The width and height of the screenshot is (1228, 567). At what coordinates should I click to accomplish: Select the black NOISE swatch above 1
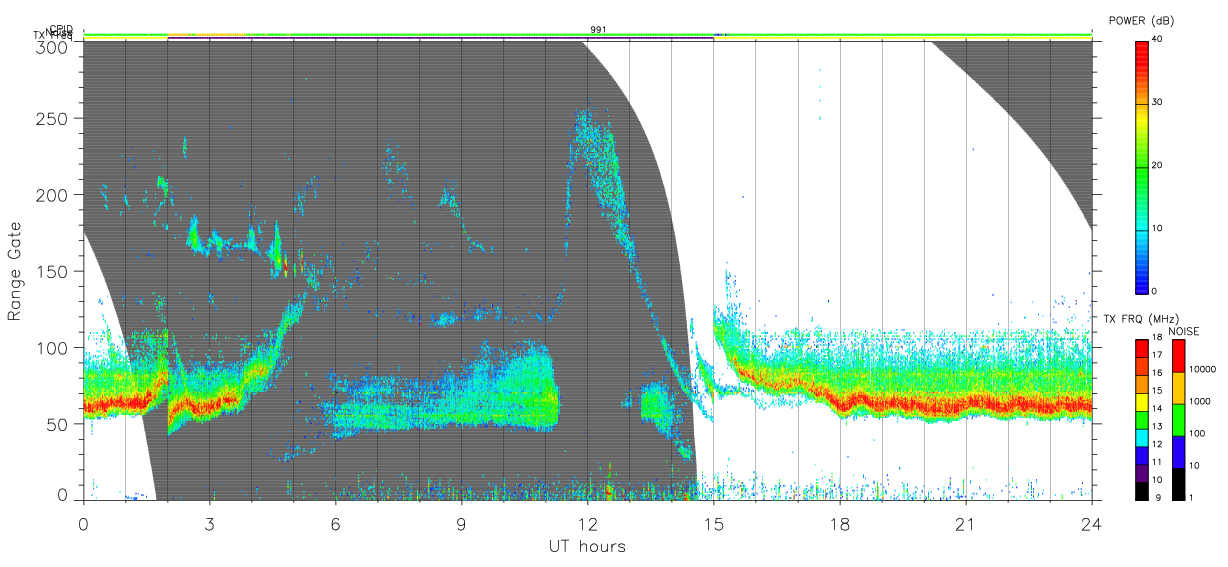(1178, 484)
